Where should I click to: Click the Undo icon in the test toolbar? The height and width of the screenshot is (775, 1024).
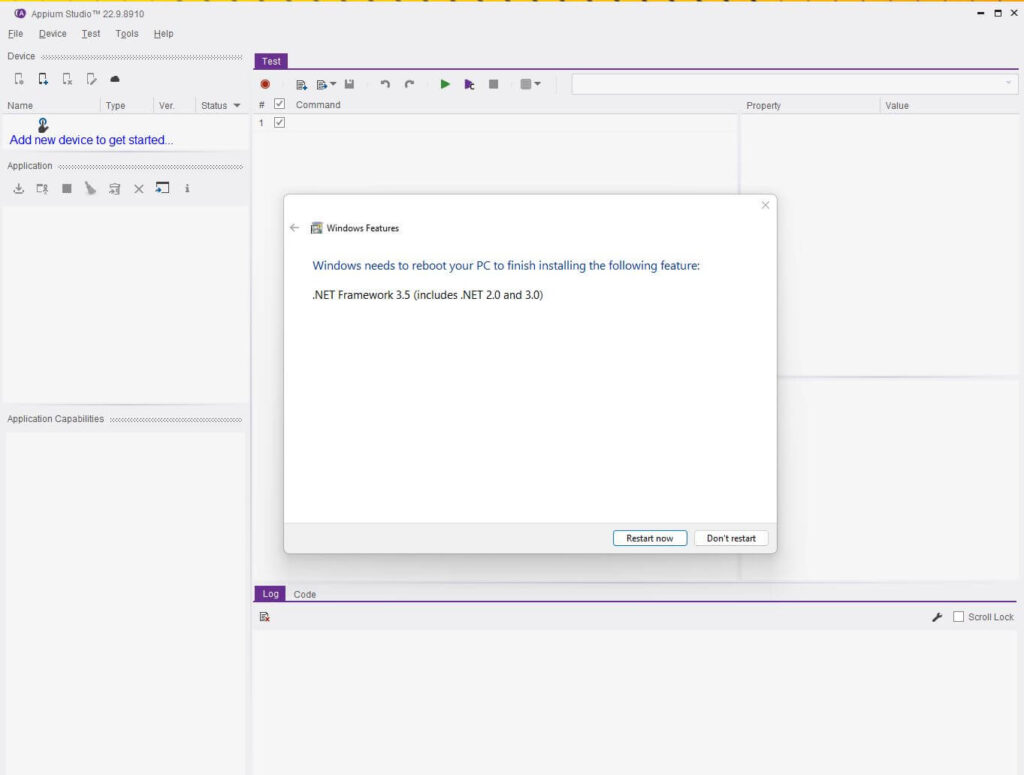(x=385, y=84)
